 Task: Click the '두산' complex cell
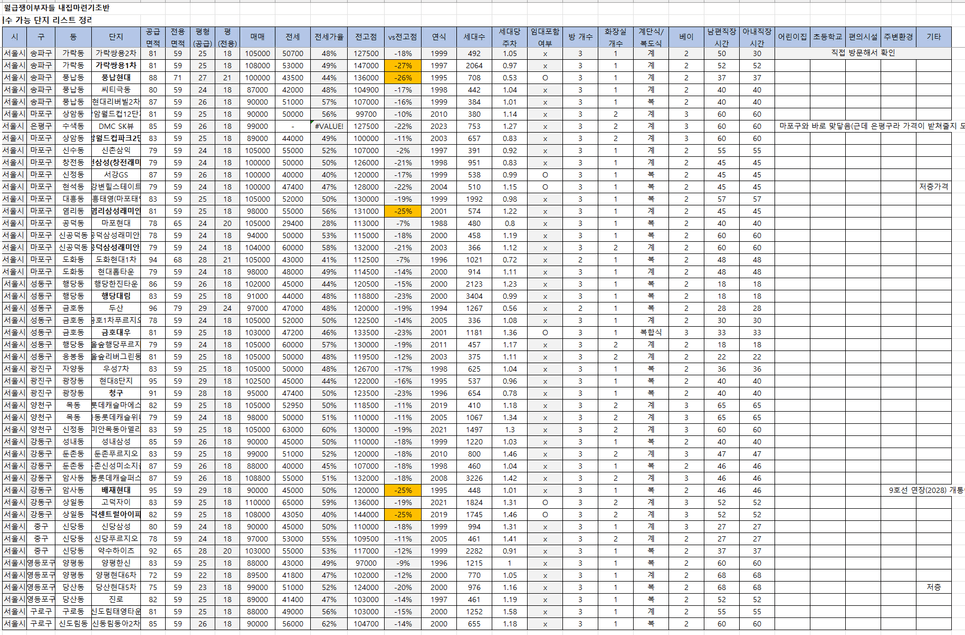pos(116,308)
